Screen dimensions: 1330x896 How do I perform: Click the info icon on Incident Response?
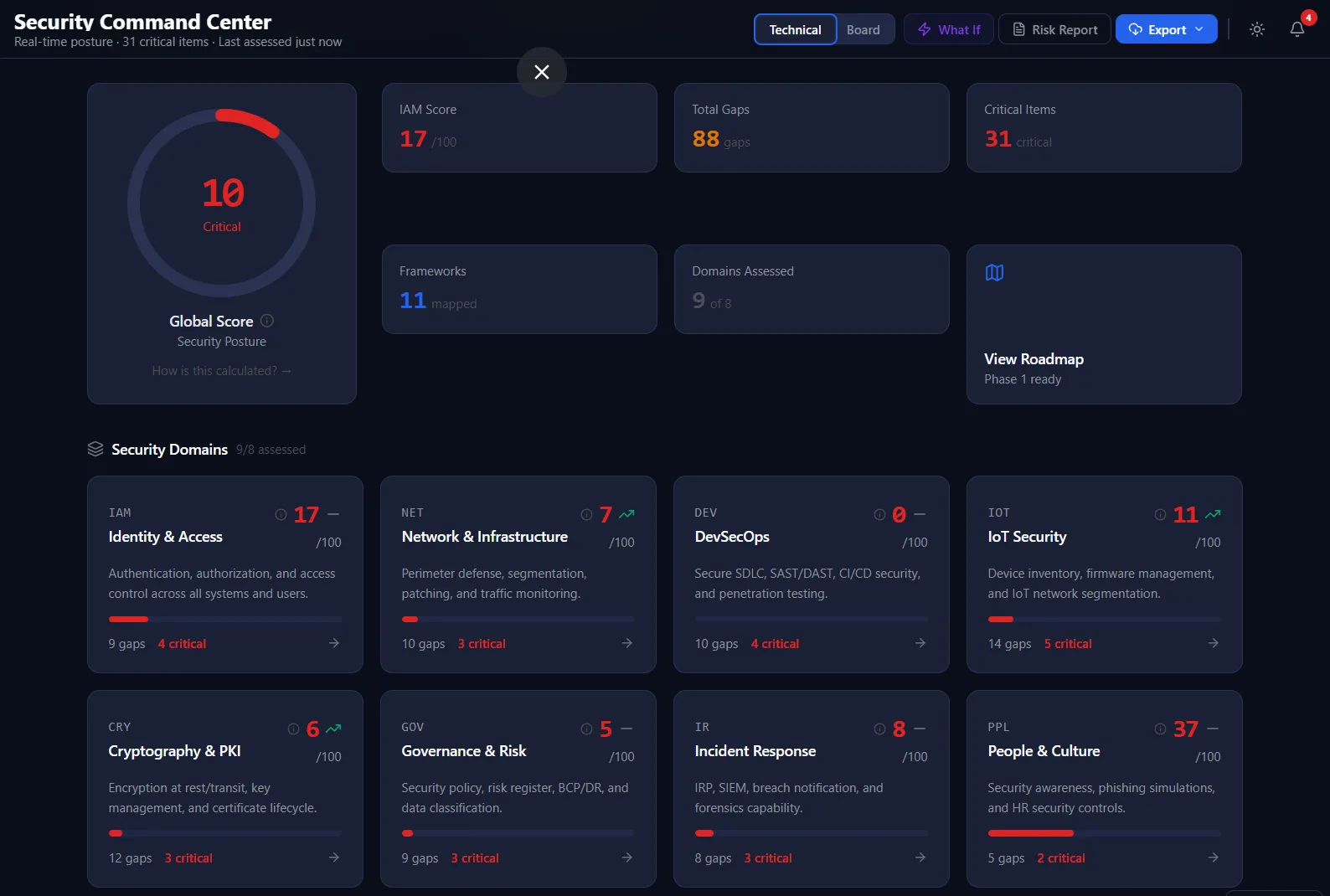pos(879,729)
